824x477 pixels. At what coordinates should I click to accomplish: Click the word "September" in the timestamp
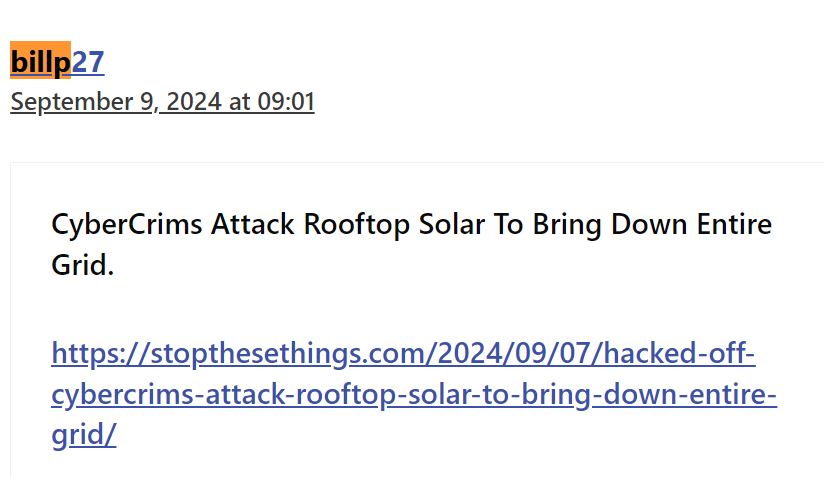(x=72, y=102)
